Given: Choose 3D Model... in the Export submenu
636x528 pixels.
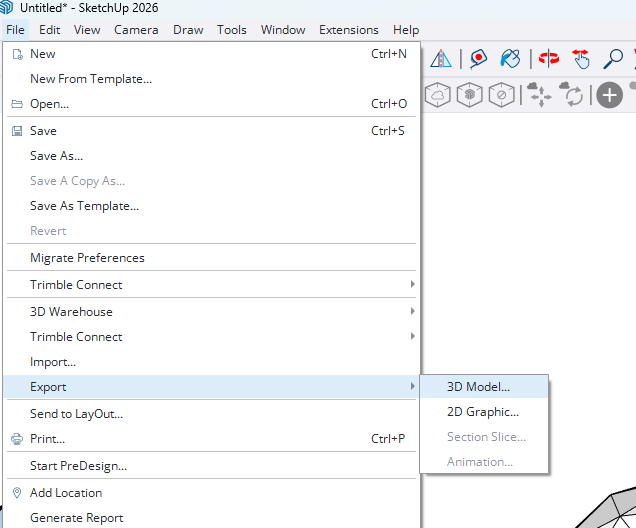Looking at the screenshot, I should click(x=484, y=387).
